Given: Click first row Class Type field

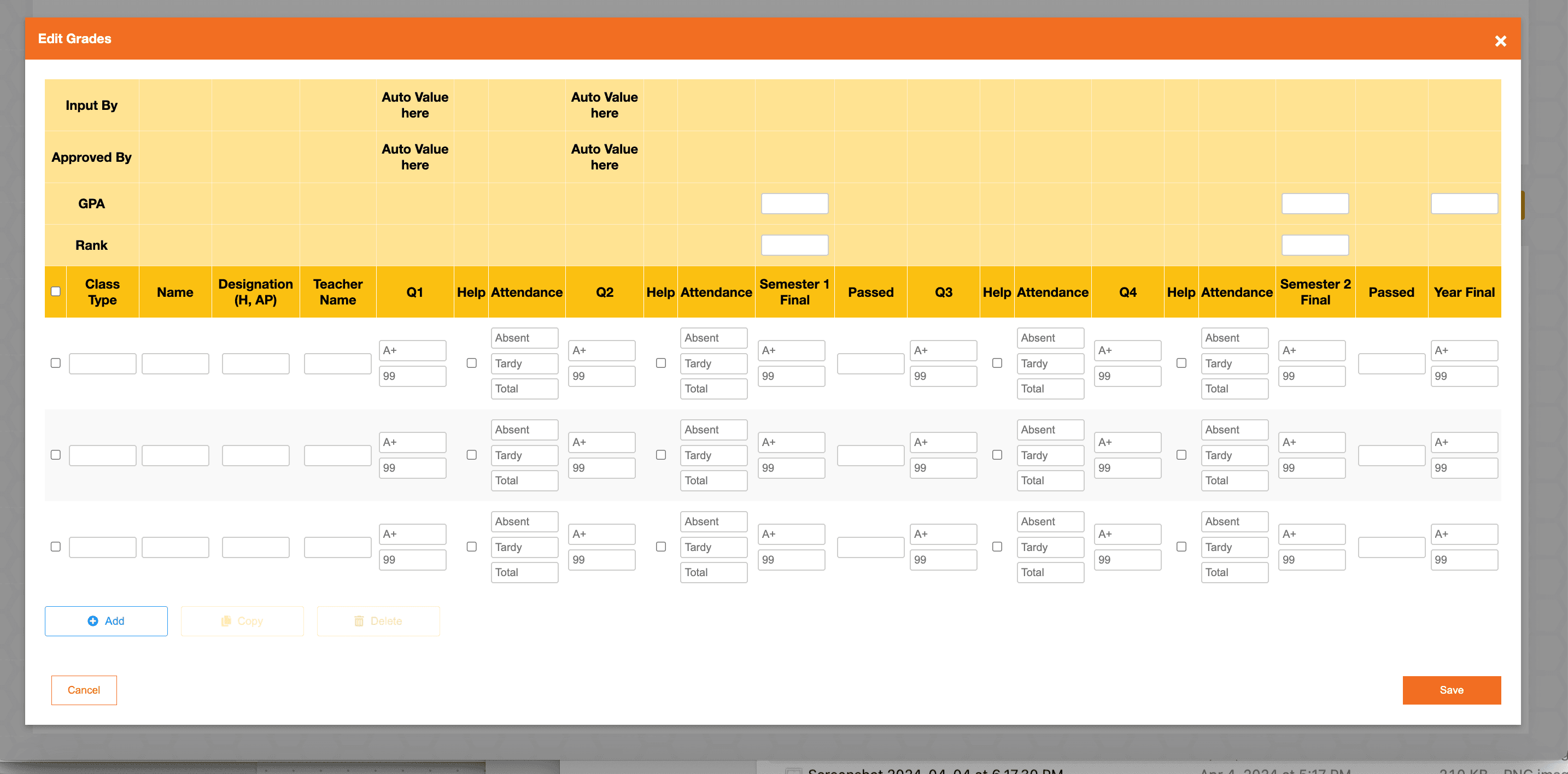Looking at the screenshot, I should tap(102, 364).
